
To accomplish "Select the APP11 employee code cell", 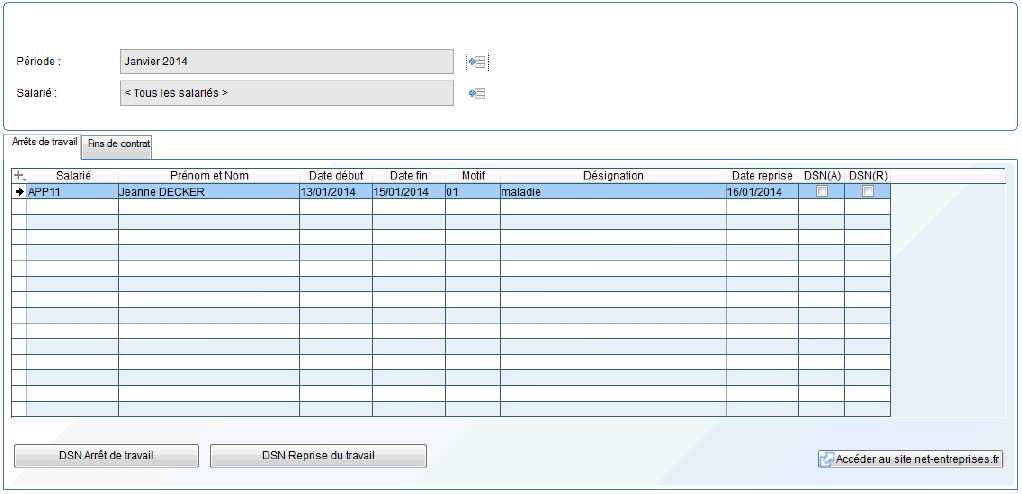I will click(72, 192).
